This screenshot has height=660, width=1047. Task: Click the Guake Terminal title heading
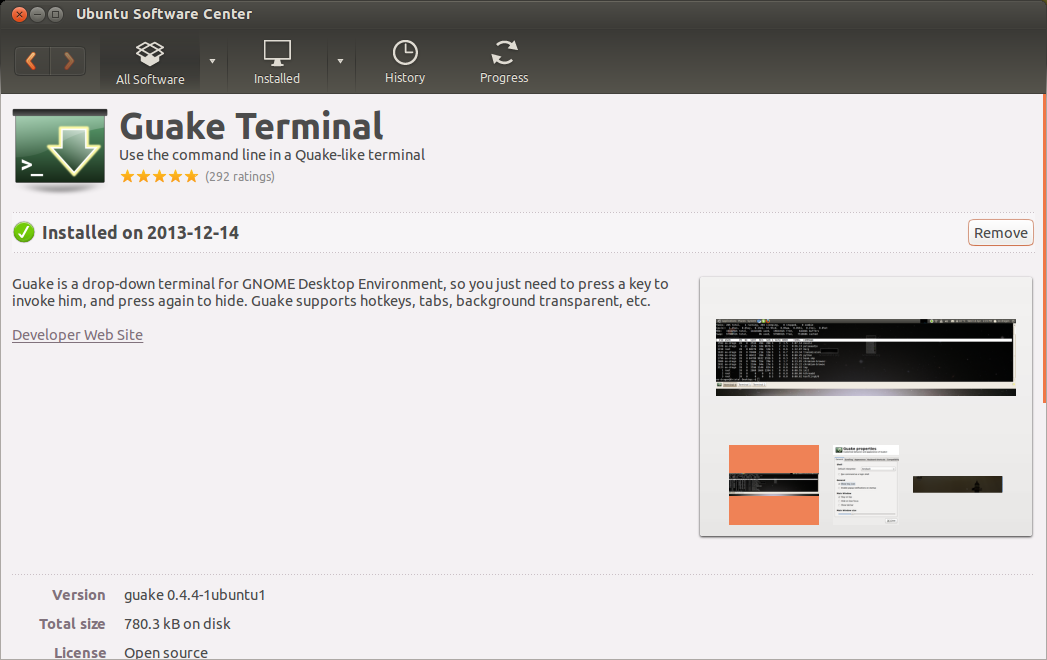tap(251, 126)
